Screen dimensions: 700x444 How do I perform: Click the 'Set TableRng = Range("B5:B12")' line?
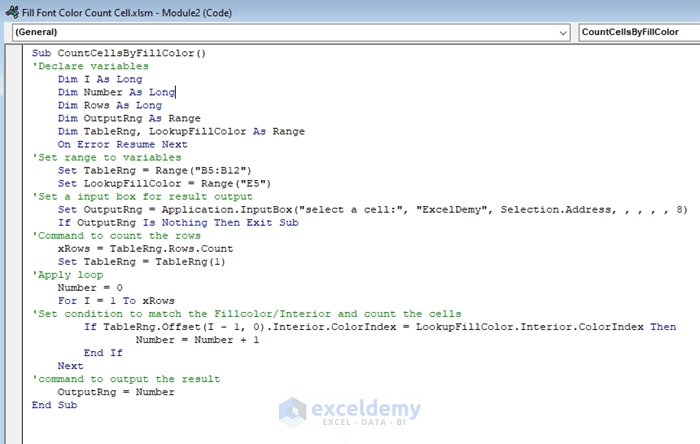(154, 170)
